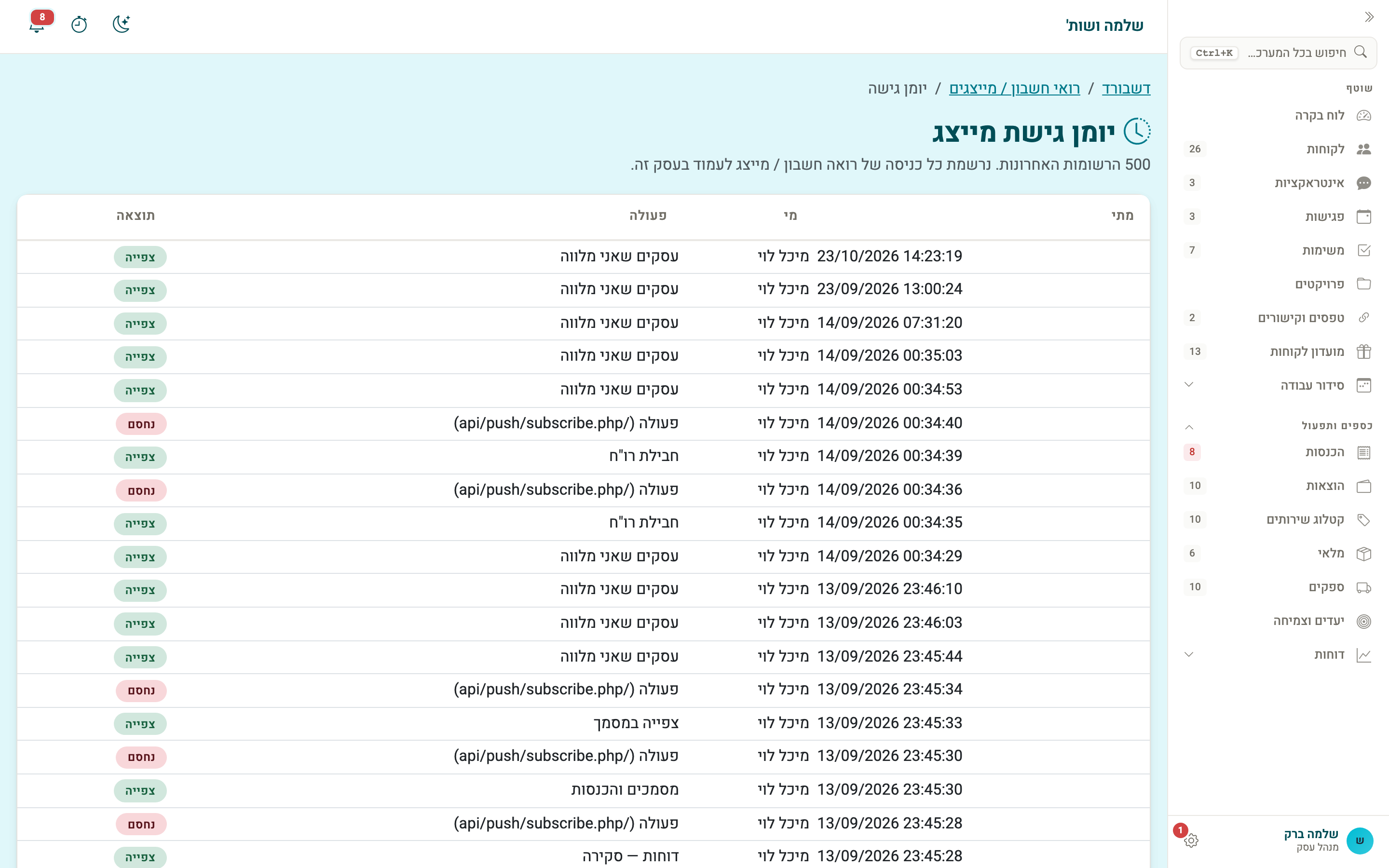Screen dimensions: 1389x868
Task: Click the שלמה ברק user avatar
Action: [x=1360, y=841]
